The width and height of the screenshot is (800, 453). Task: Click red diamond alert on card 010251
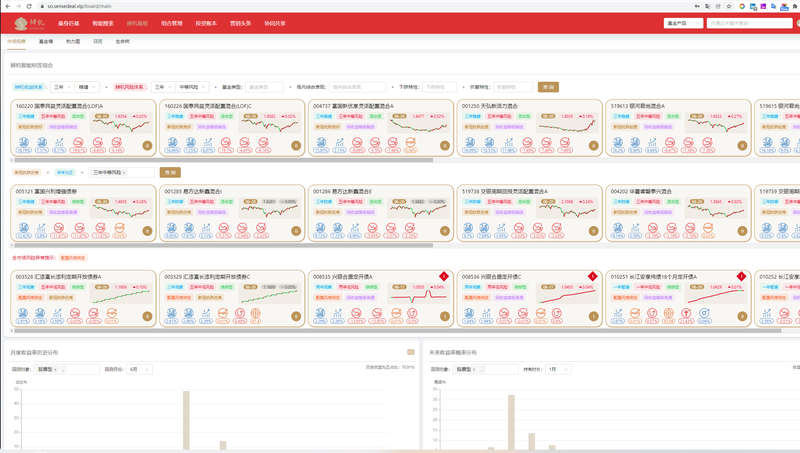coord(741,276)
